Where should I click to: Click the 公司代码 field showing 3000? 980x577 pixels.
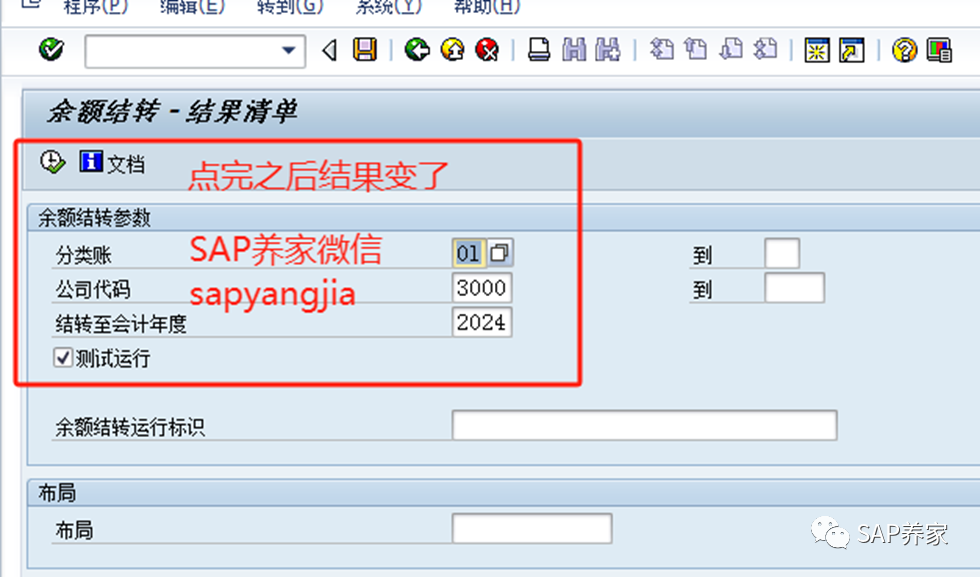coord(482,288)
